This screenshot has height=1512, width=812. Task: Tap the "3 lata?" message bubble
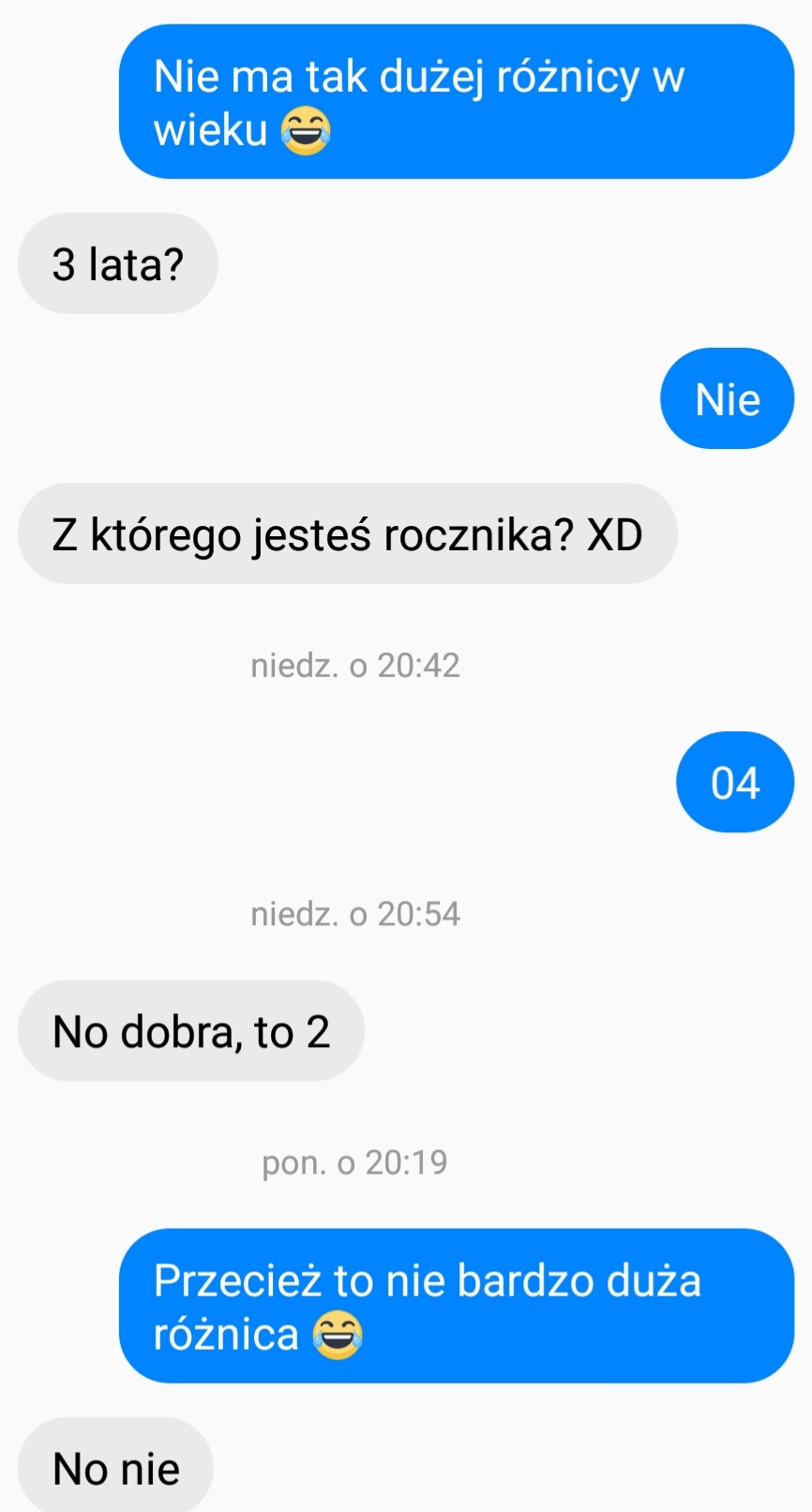[x=118, y=263]
